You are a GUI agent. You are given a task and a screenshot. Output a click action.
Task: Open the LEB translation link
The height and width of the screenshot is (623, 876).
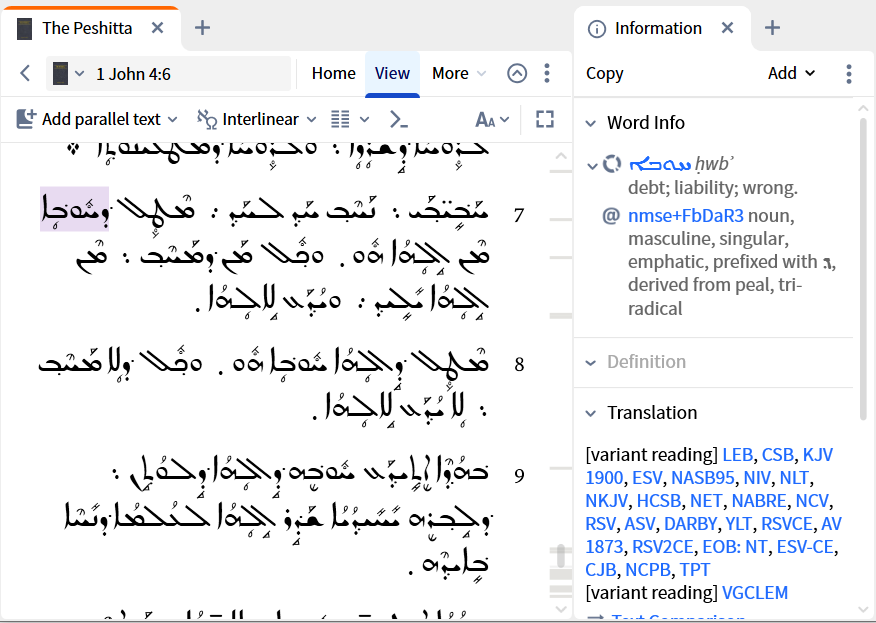click(x=737, y=455)
